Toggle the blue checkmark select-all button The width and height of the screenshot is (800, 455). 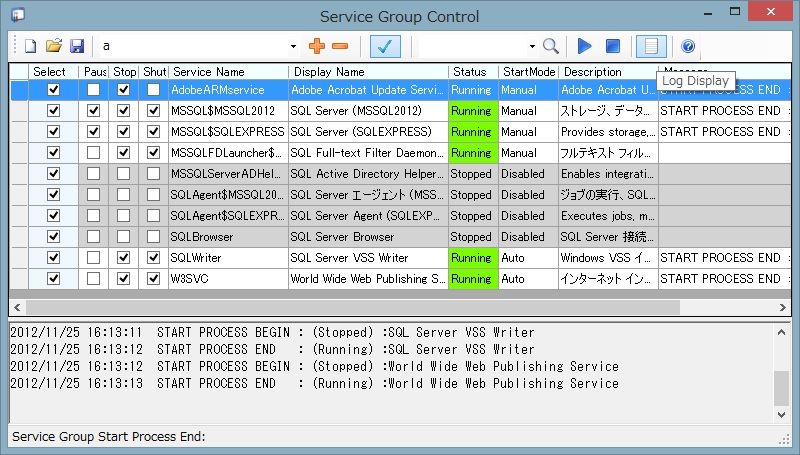point(385,46)
